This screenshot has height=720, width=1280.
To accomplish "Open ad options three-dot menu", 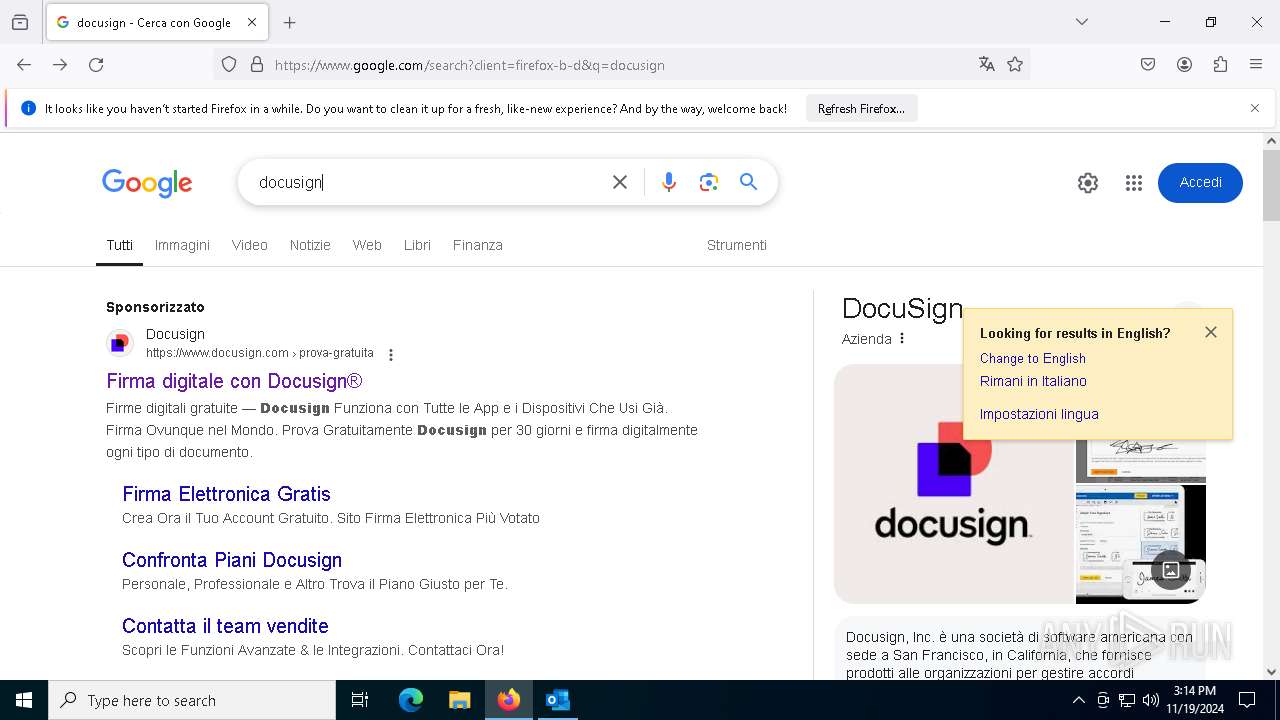I will pyautogui.click(x=391, y=355).
